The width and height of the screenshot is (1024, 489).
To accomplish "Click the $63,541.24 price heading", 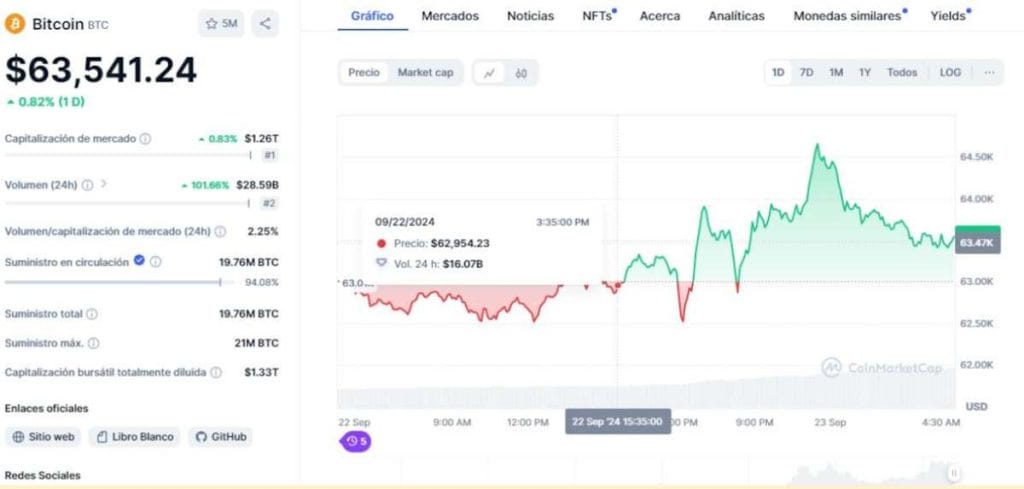I will click(x=101, y=70).
